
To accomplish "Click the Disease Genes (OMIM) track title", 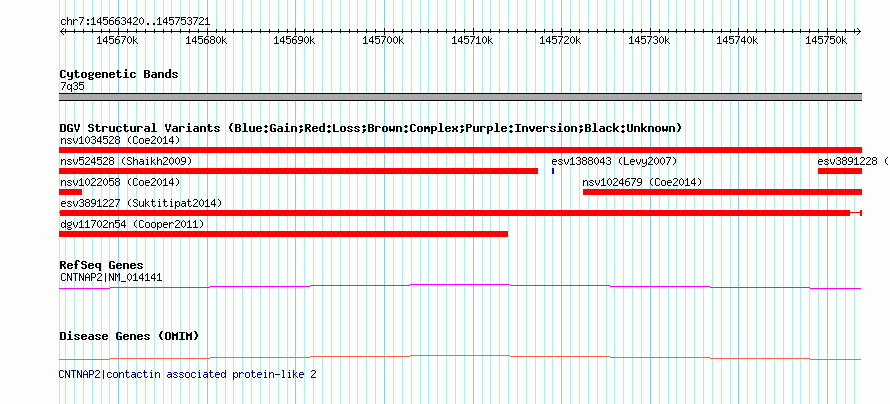I will coord(129,336).
